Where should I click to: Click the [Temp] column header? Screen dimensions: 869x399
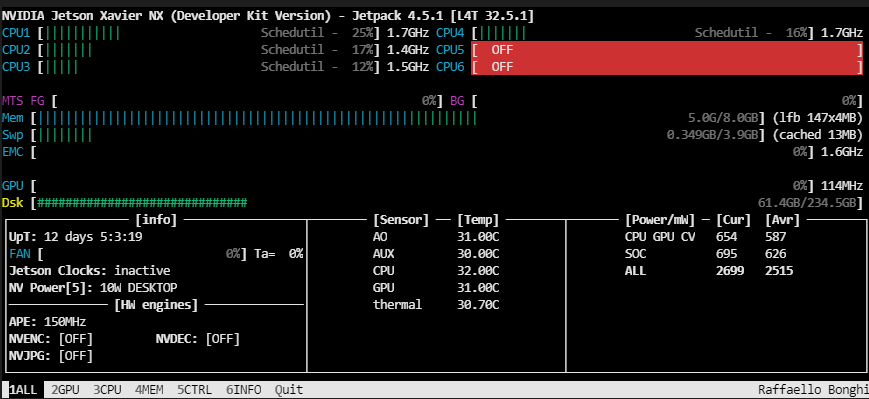[478, 220]
